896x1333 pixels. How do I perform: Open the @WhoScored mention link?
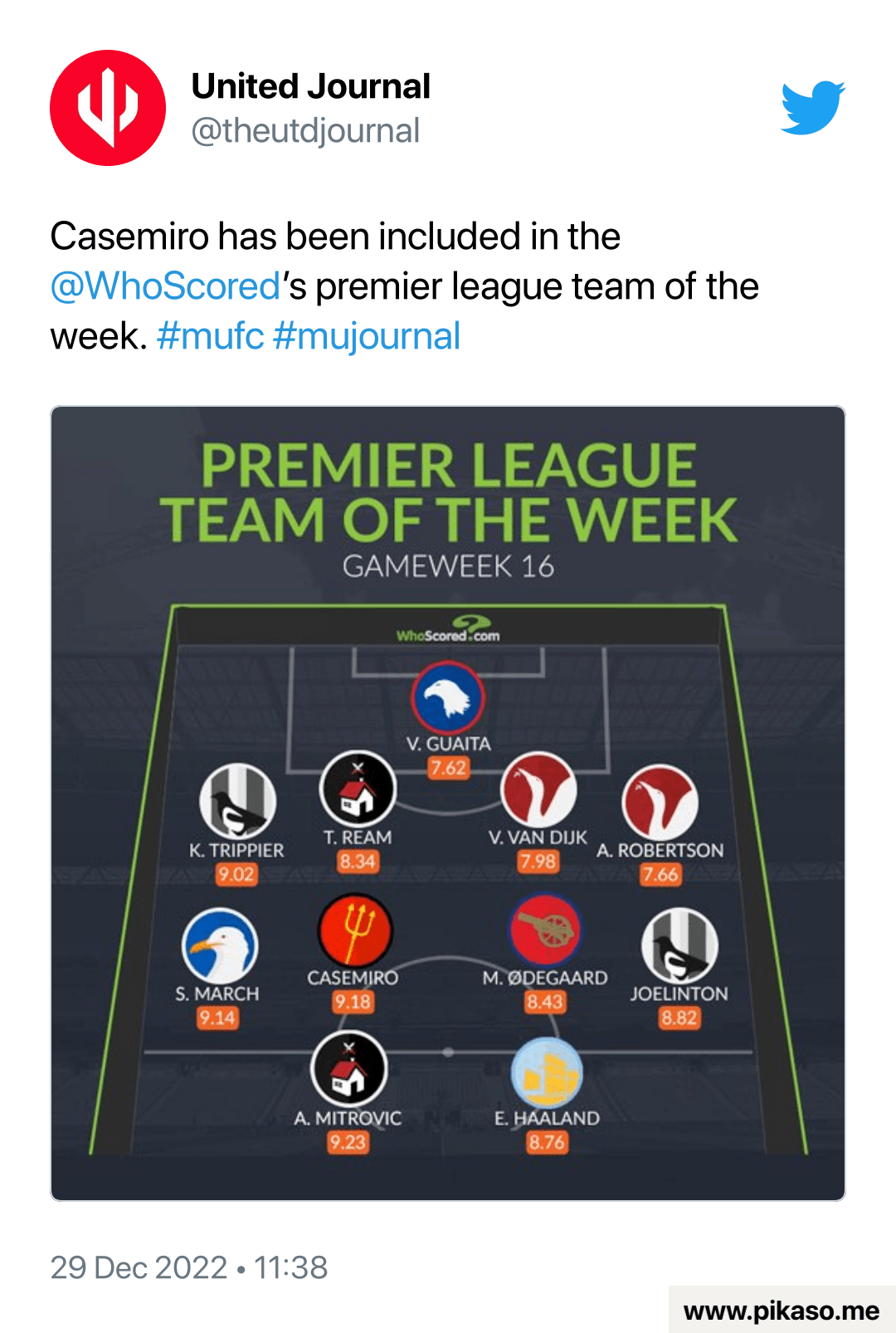(x=165, y=286)
